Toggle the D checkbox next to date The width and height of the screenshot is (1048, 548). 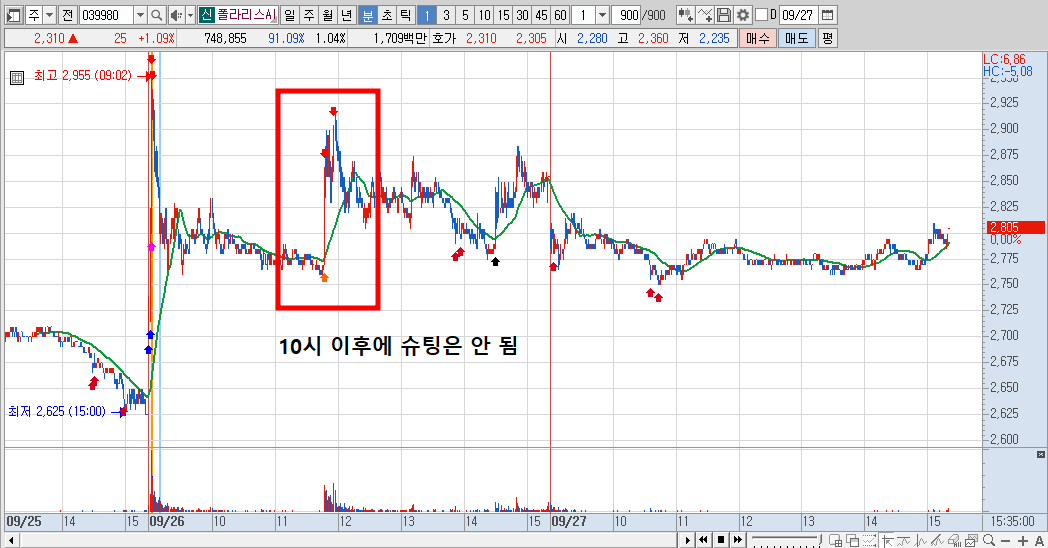pyautogui.click(x=761, y=15)
